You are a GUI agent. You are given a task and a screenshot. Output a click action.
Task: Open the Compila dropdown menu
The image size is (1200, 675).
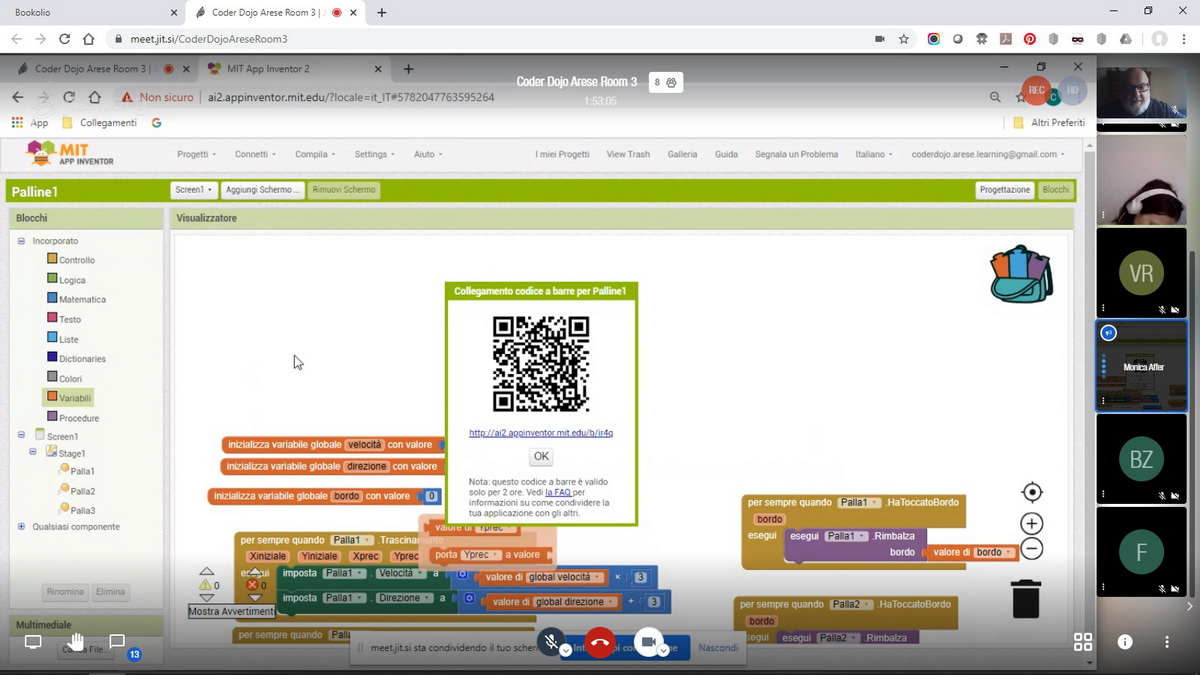click(315, 154)
